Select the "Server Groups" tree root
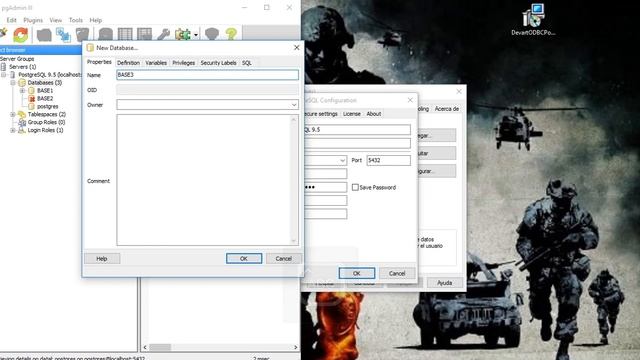This screenshot has width=640, height=360. [x=17, y=59]
